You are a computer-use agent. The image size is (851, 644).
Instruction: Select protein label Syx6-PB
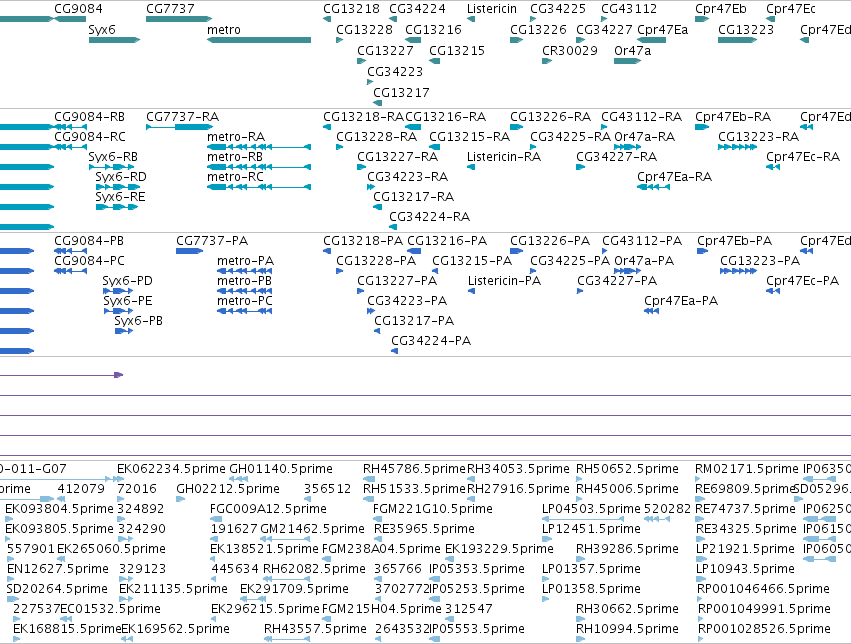(x=138, y=321)
